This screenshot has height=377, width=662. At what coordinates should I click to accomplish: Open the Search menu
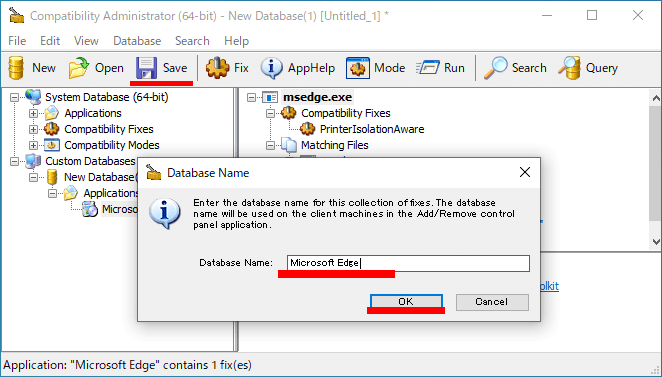(x=192, y=41)
